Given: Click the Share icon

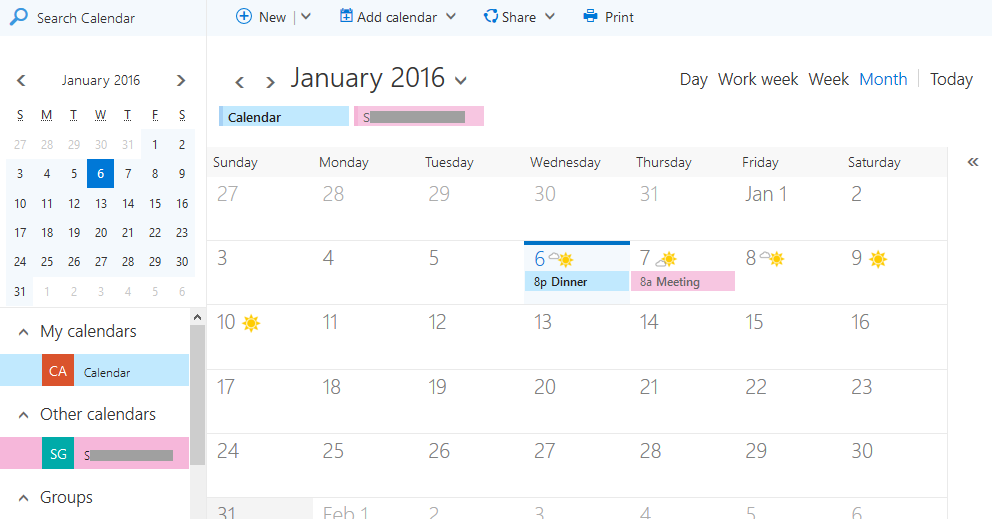Looking at the screenshot, I should click(x=491, y=16).
